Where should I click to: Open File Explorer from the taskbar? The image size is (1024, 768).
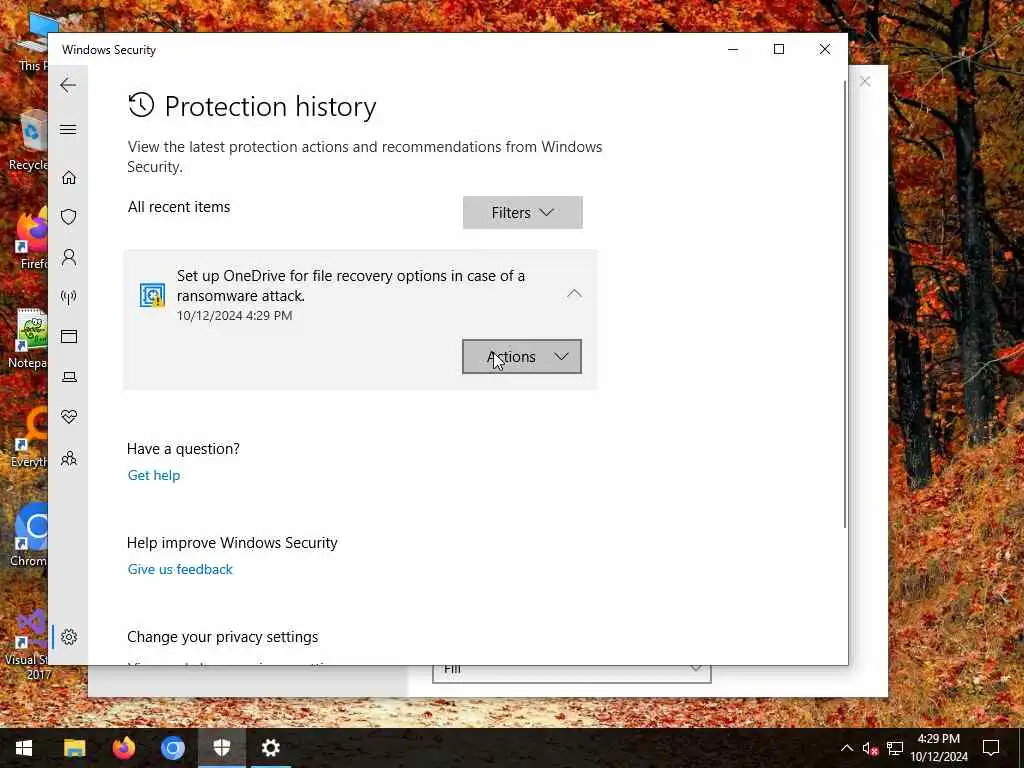click(74, 748)
